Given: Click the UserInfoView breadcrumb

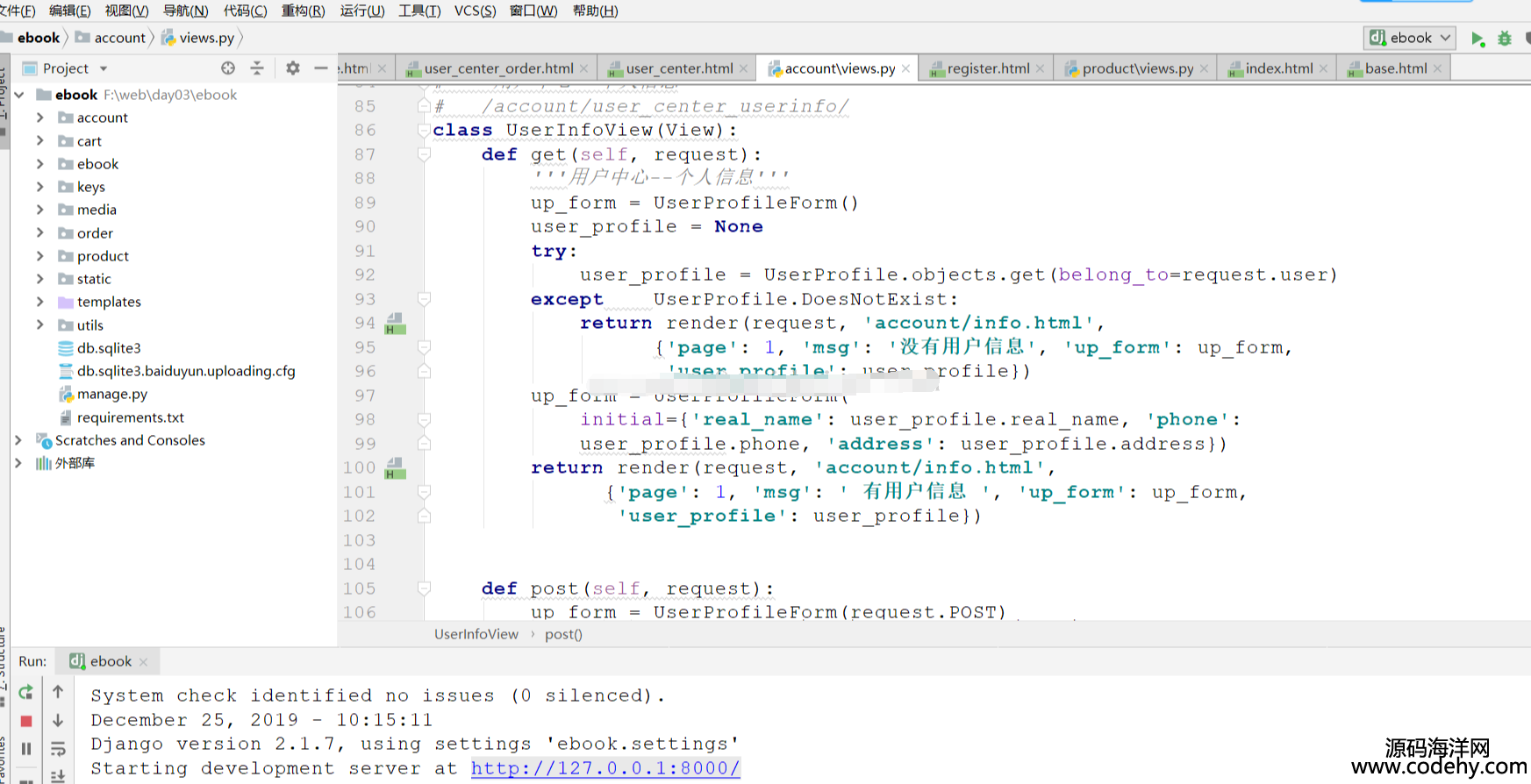Looking at the screenshot, I should click(476, 634).
